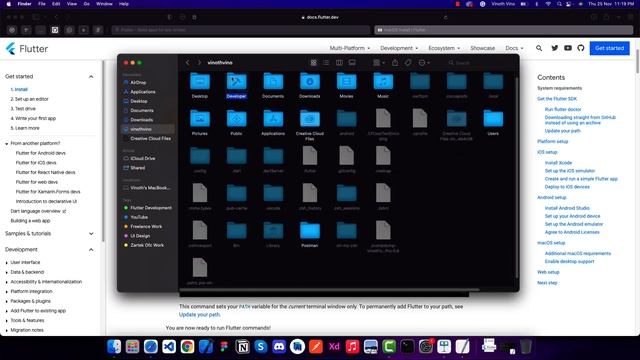Open the Showcase link in navbar

482,48
